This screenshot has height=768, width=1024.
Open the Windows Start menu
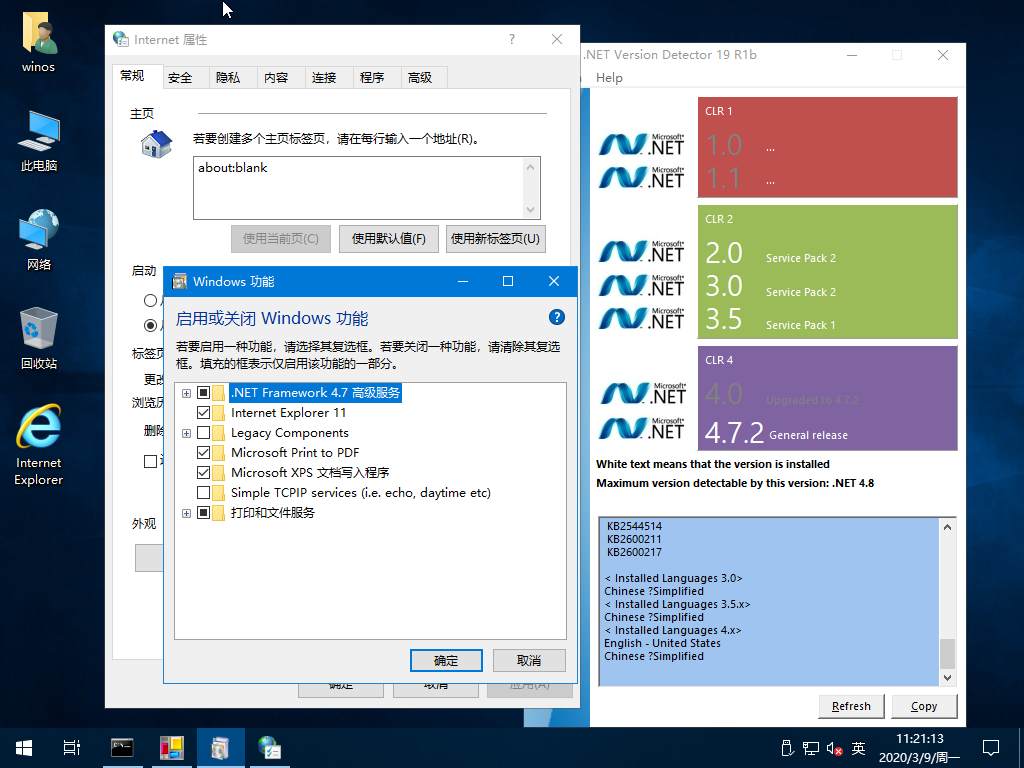click(x=24, y=748)
